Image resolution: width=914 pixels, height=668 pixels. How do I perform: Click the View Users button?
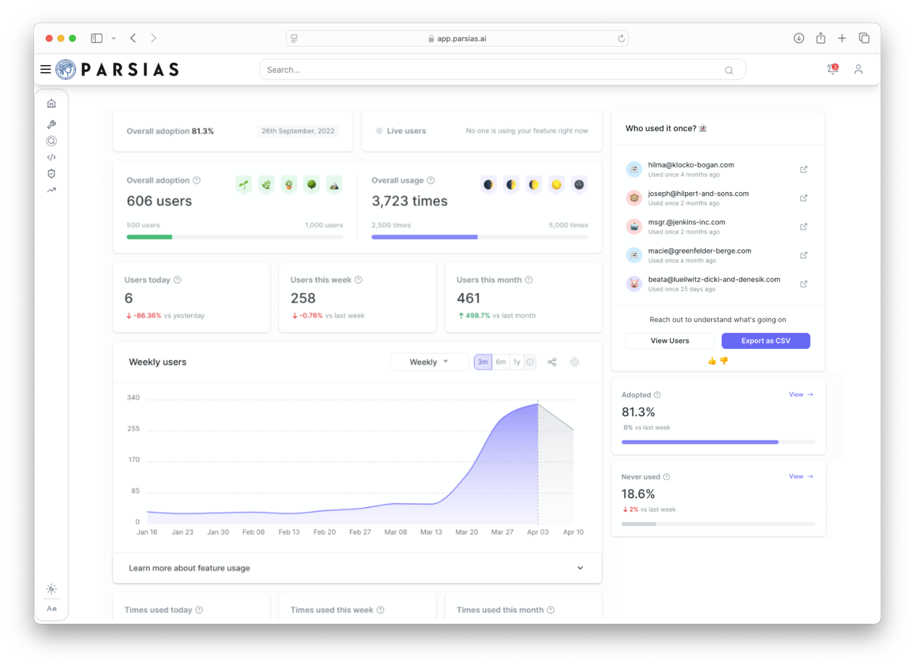[669, 341]
